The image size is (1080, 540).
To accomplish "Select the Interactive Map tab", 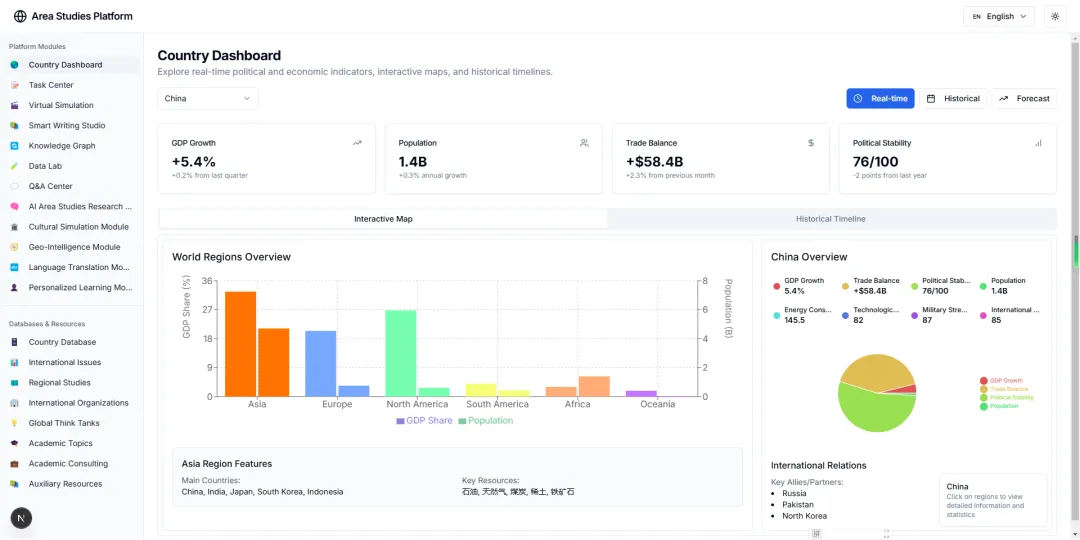I will 383,218.
